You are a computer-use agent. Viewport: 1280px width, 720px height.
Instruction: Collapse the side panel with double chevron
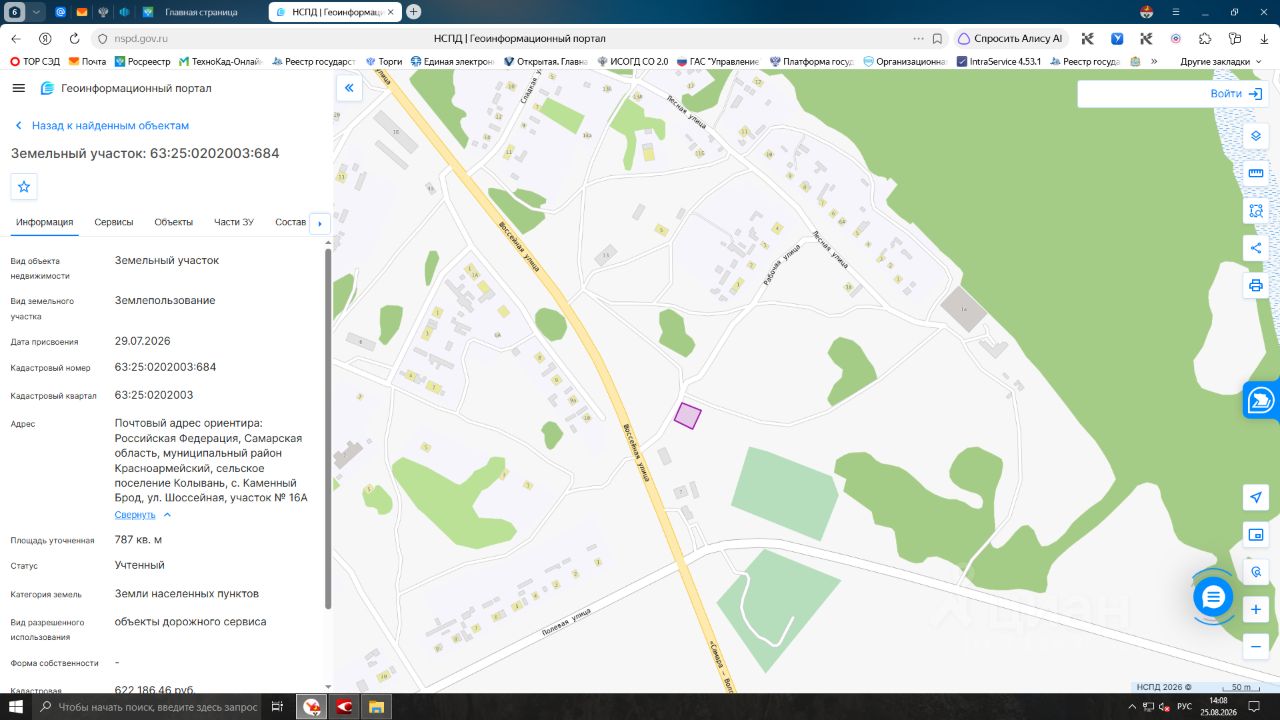[349, 88]
